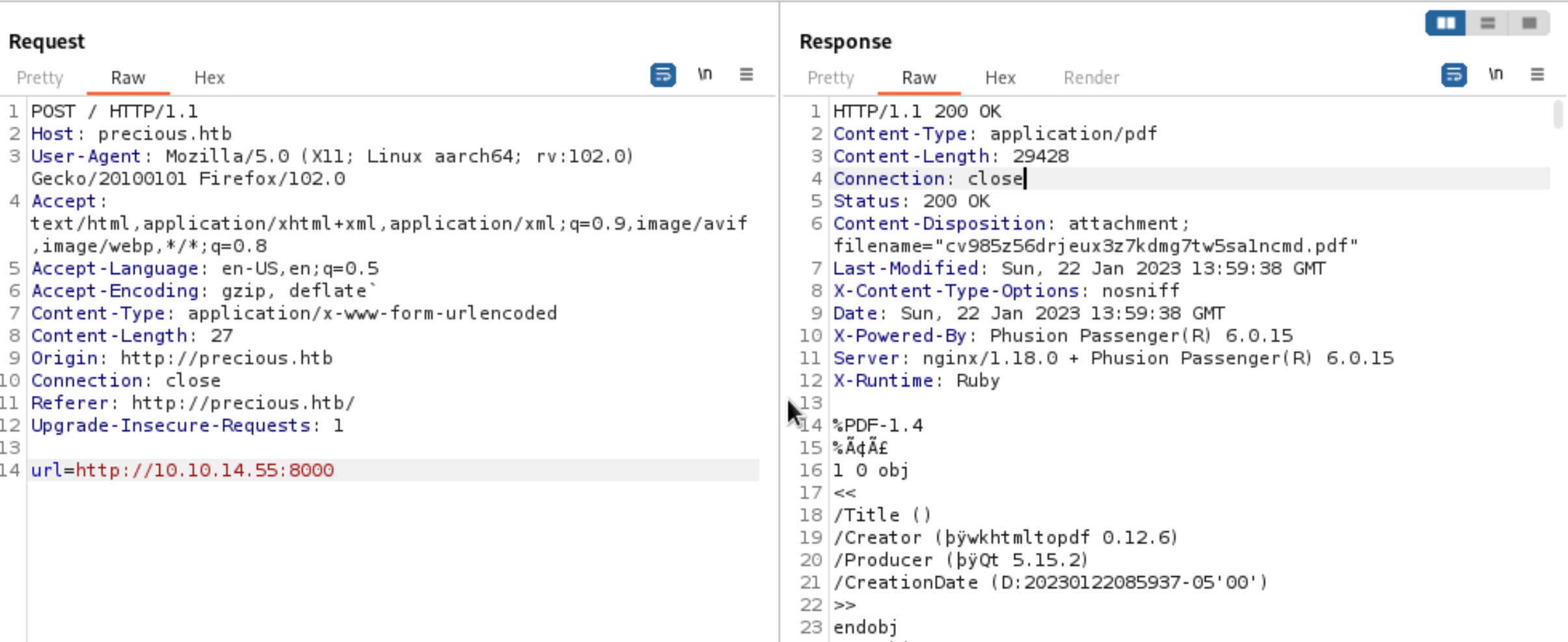The image size is (1568, 642).
Task: Click the Last-Modified response header
Action: coord(1079,268)
